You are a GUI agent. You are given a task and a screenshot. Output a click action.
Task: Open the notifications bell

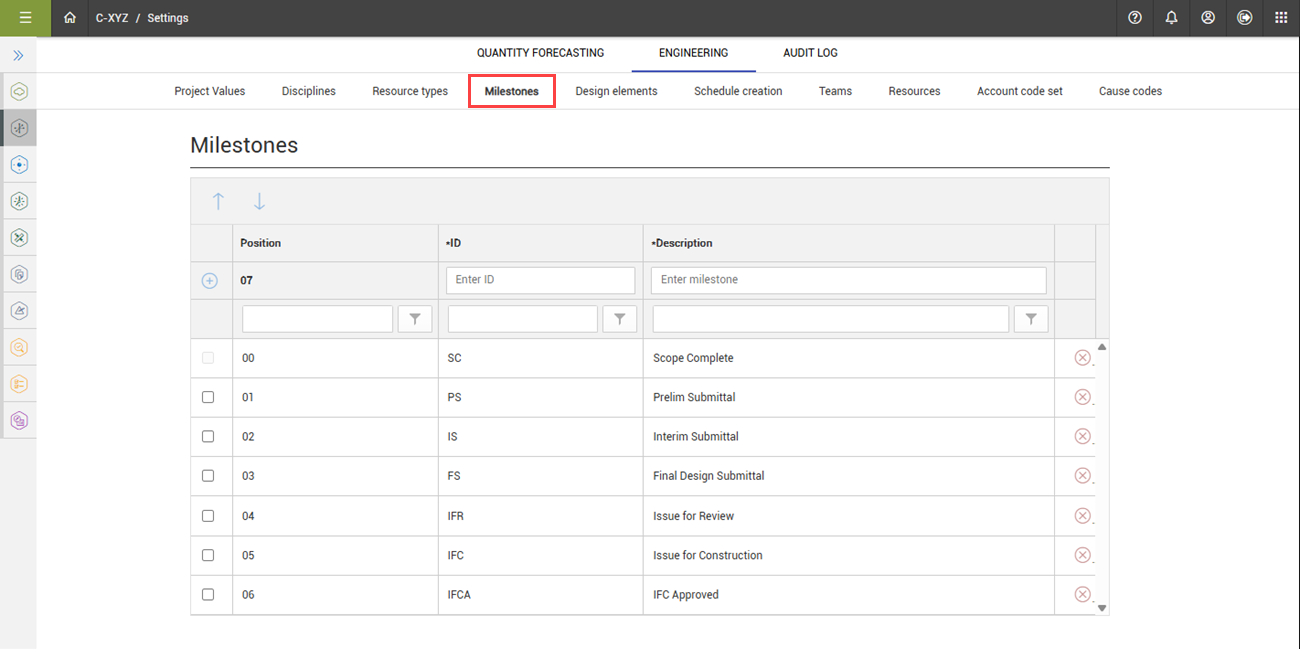click(x=1171, y=18)
